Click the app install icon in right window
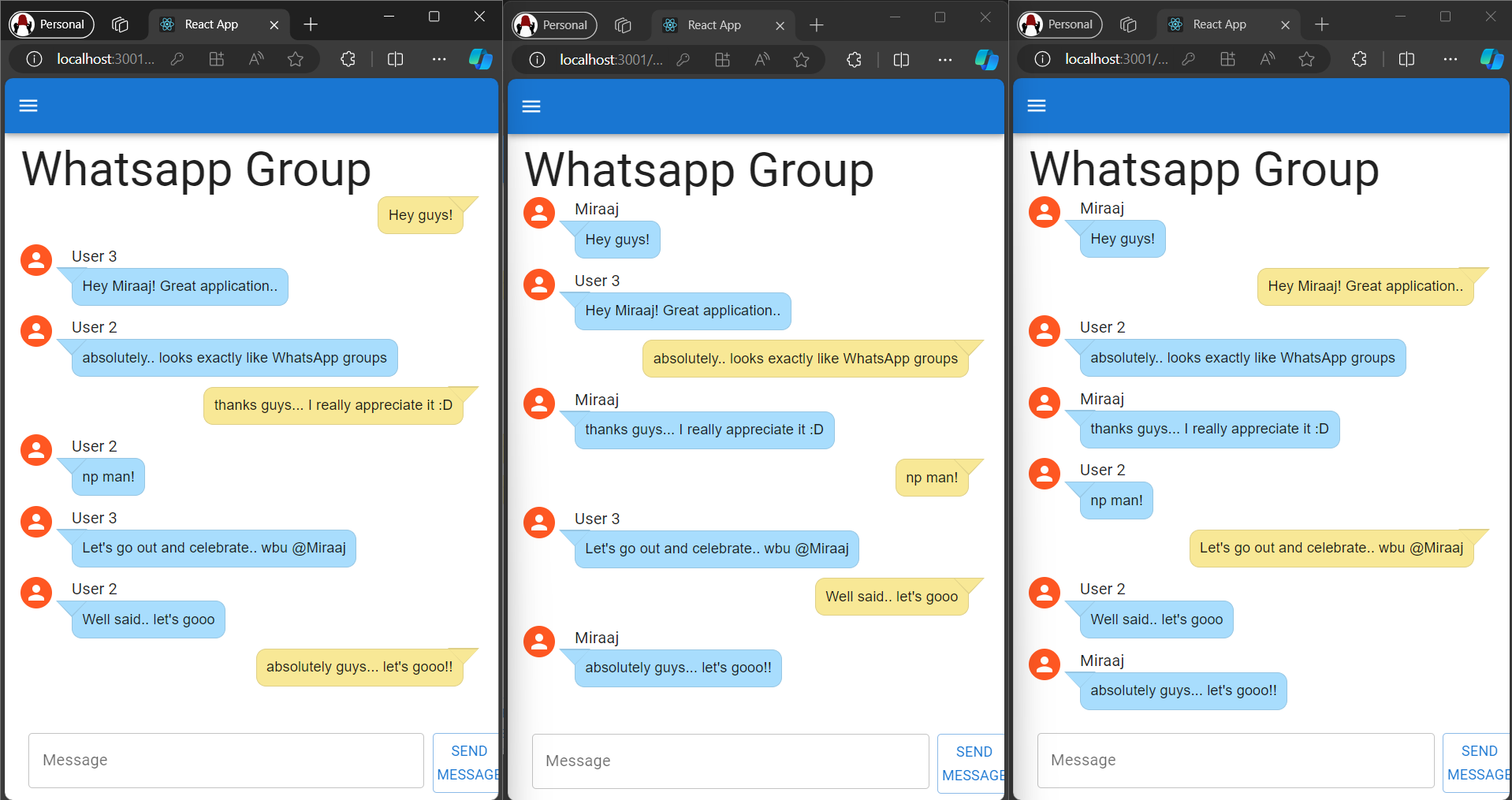The image size is (1512, 800). (1227, 59)
